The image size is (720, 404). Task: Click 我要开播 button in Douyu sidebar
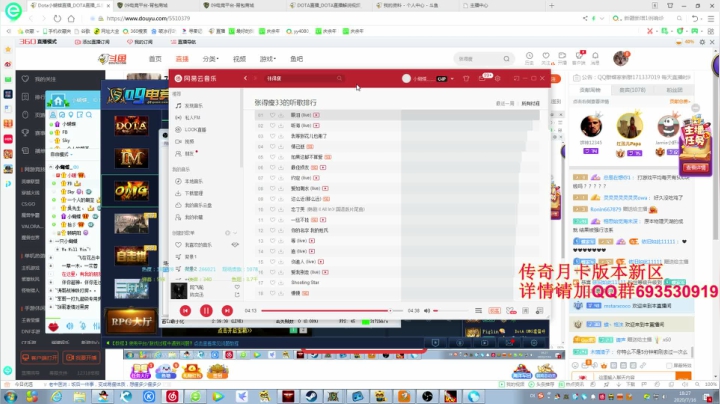pos(81,357)
